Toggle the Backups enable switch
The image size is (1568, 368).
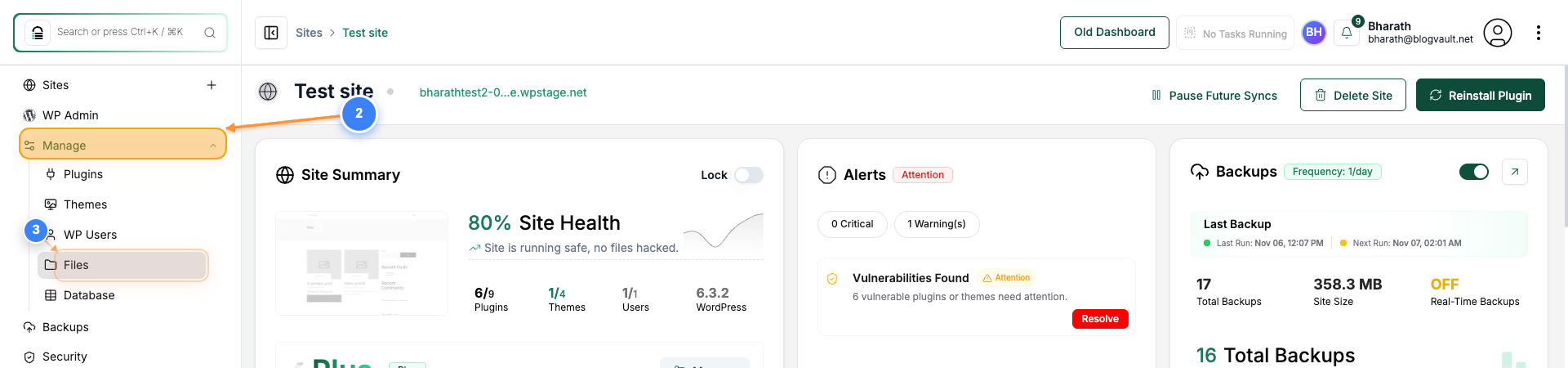coord(1474,172)
